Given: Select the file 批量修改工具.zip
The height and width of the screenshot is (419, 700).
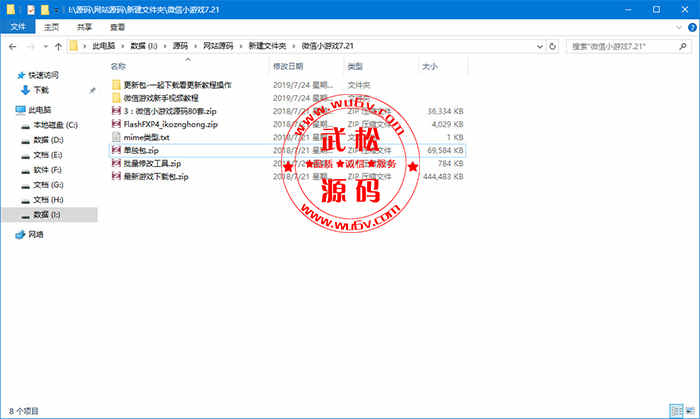Looking at the screenshot, I should 152,164.
